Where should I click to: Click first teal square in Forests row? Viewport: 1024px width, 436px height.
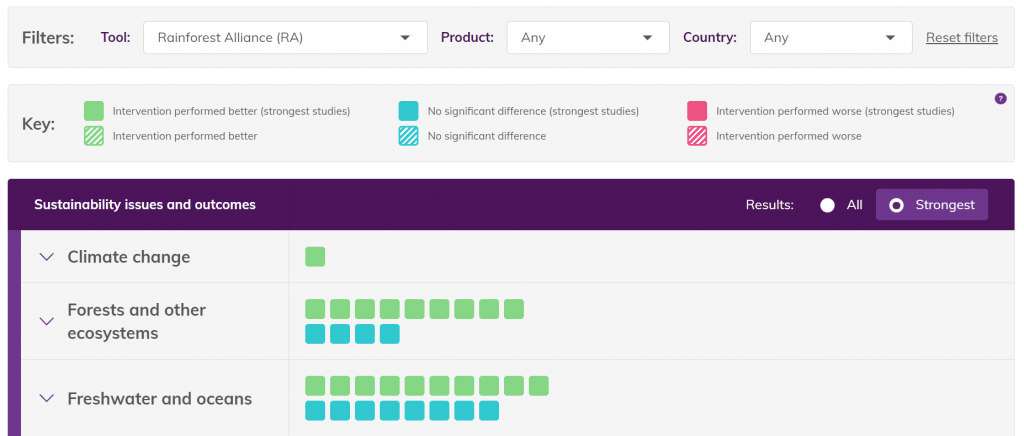[x=315, y=334]
